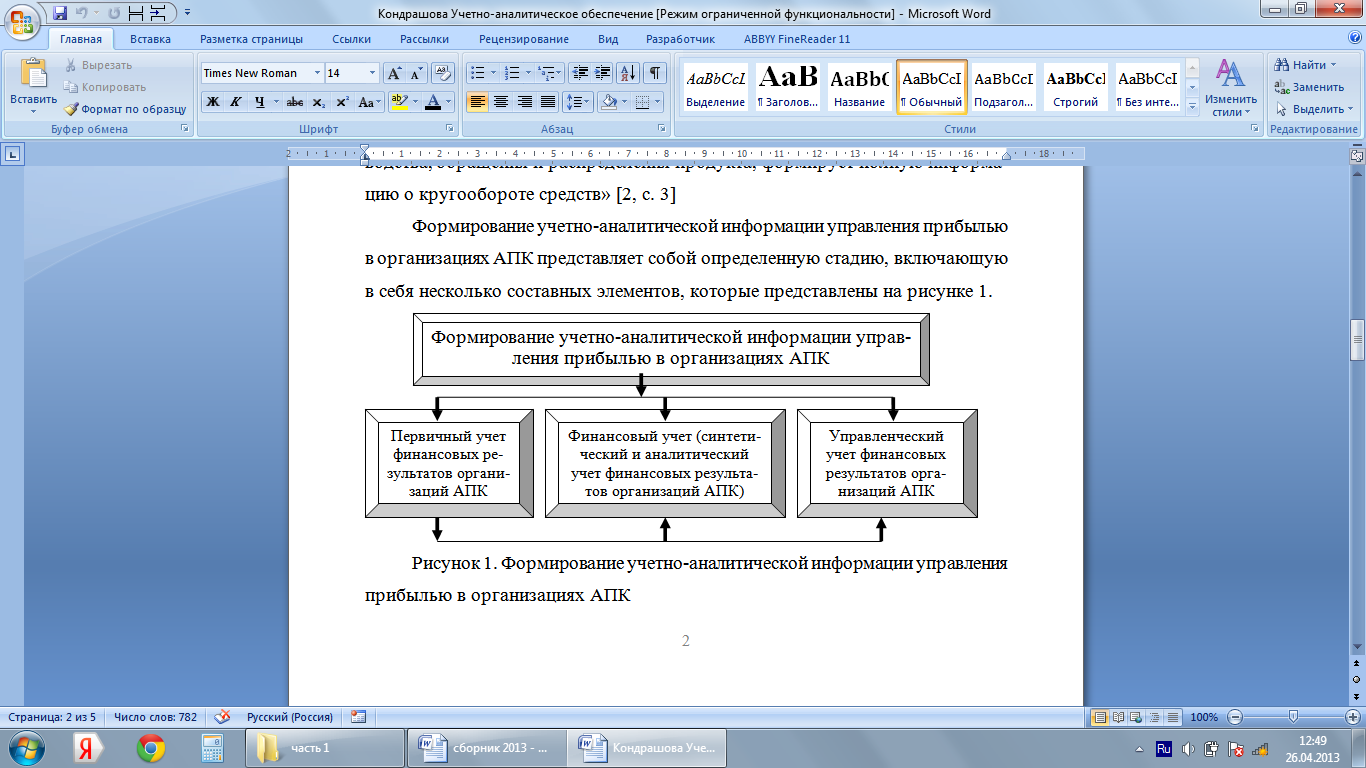Click Replace (Заменить)
Image resolution: width=1366 pixels, height=768 pixels.
pos(1310,87)
